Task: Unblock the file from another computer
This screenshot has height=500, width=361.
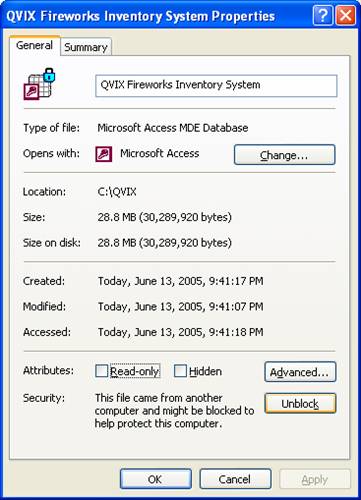Action: 300,403
